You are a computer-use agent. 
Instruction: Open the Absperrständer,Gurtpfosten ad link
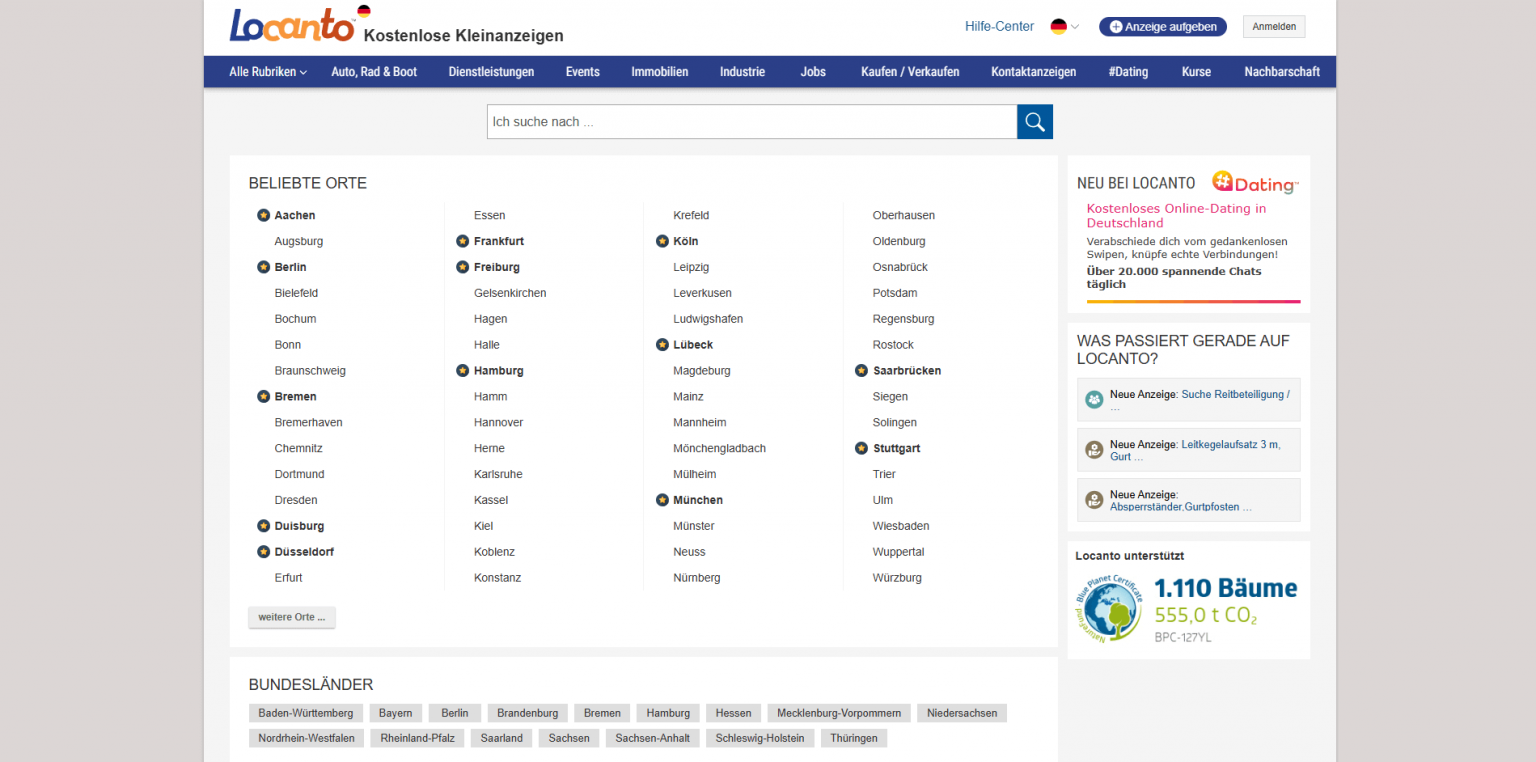coord(1180,507)
